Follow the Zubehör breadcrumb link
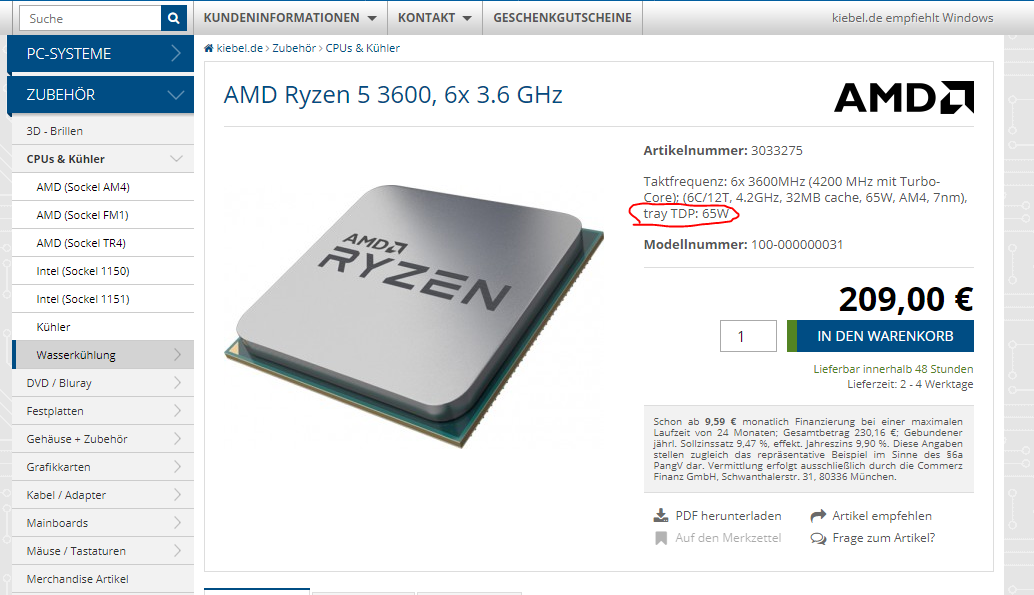The height and width of the screenshot is (595, 1034). [x=294, y=48]
